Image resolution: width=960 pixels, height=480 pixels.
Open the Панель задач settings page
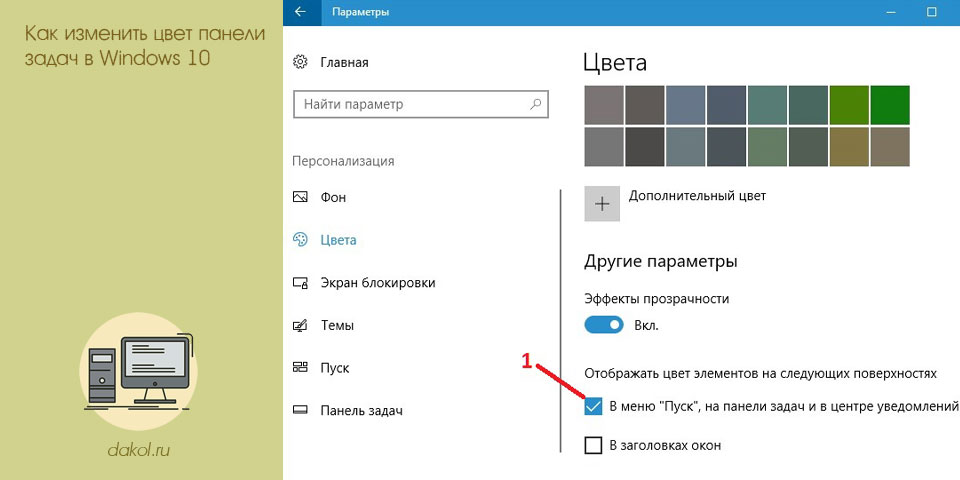coord(361,411)
